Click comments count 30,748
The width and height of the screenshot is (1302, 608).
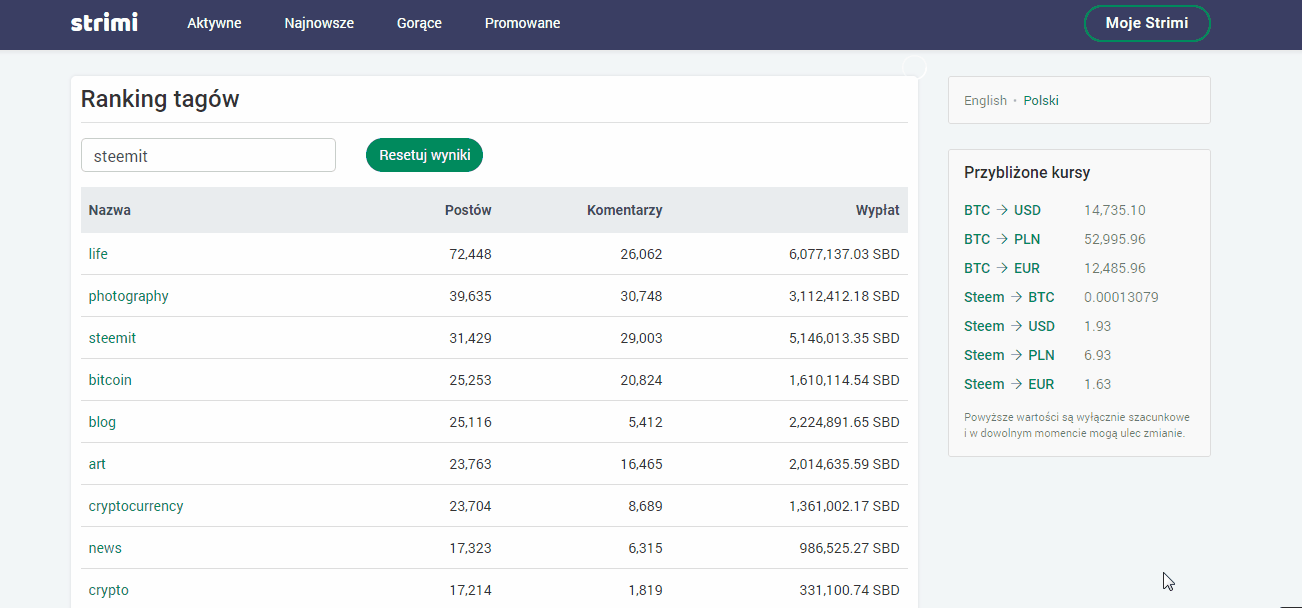click(641, 296)
